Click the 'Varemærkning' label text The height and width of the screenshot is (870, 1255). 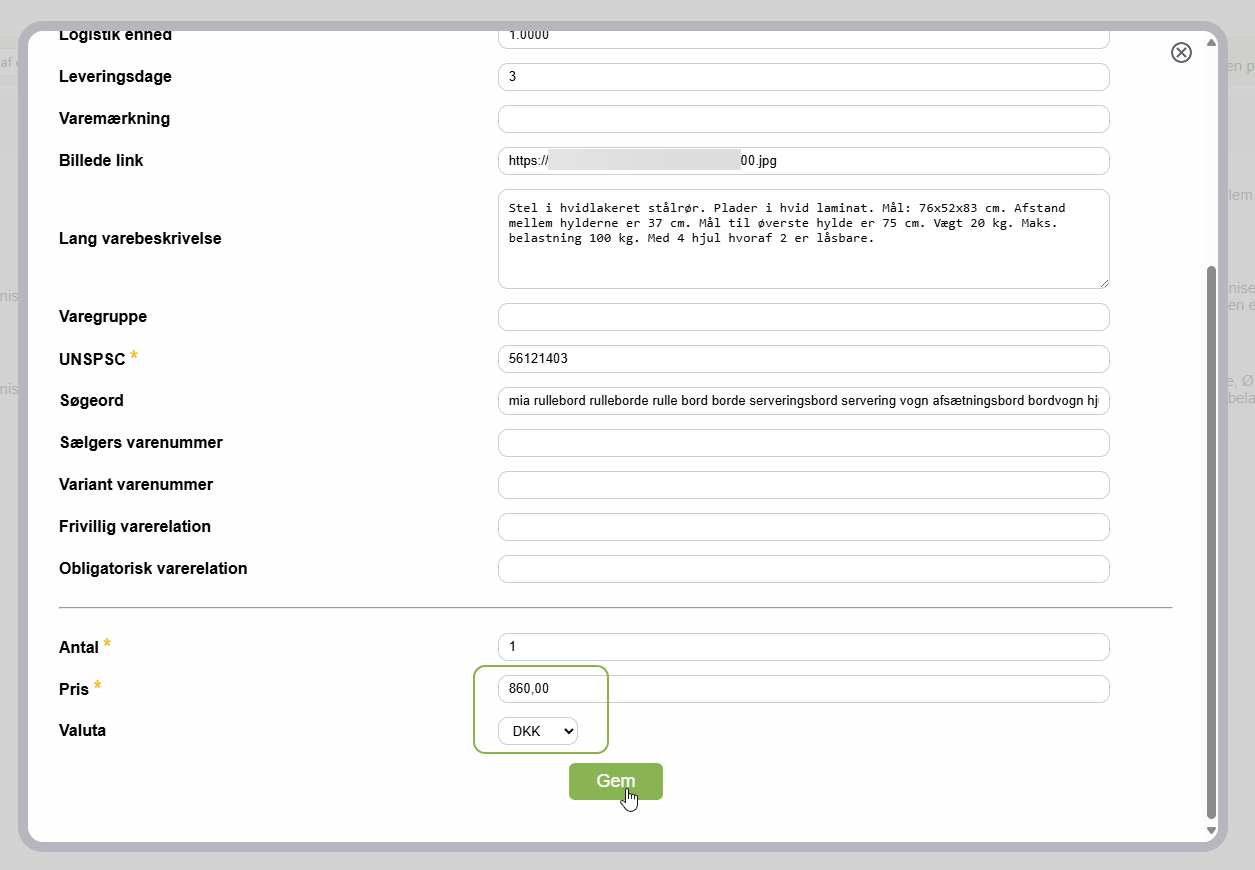click(x=114, y=119)
